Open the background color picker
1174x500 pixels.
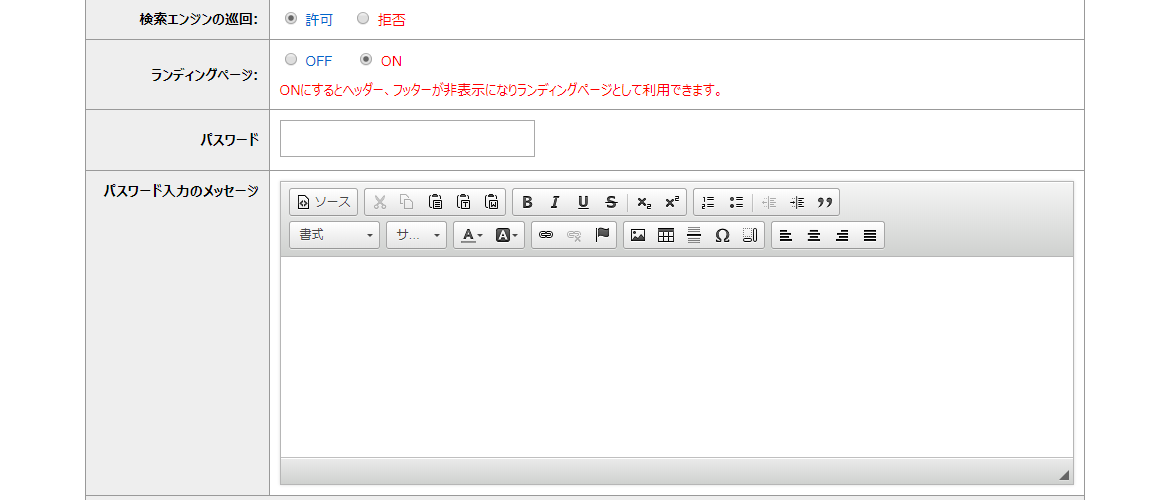(508, 235)
